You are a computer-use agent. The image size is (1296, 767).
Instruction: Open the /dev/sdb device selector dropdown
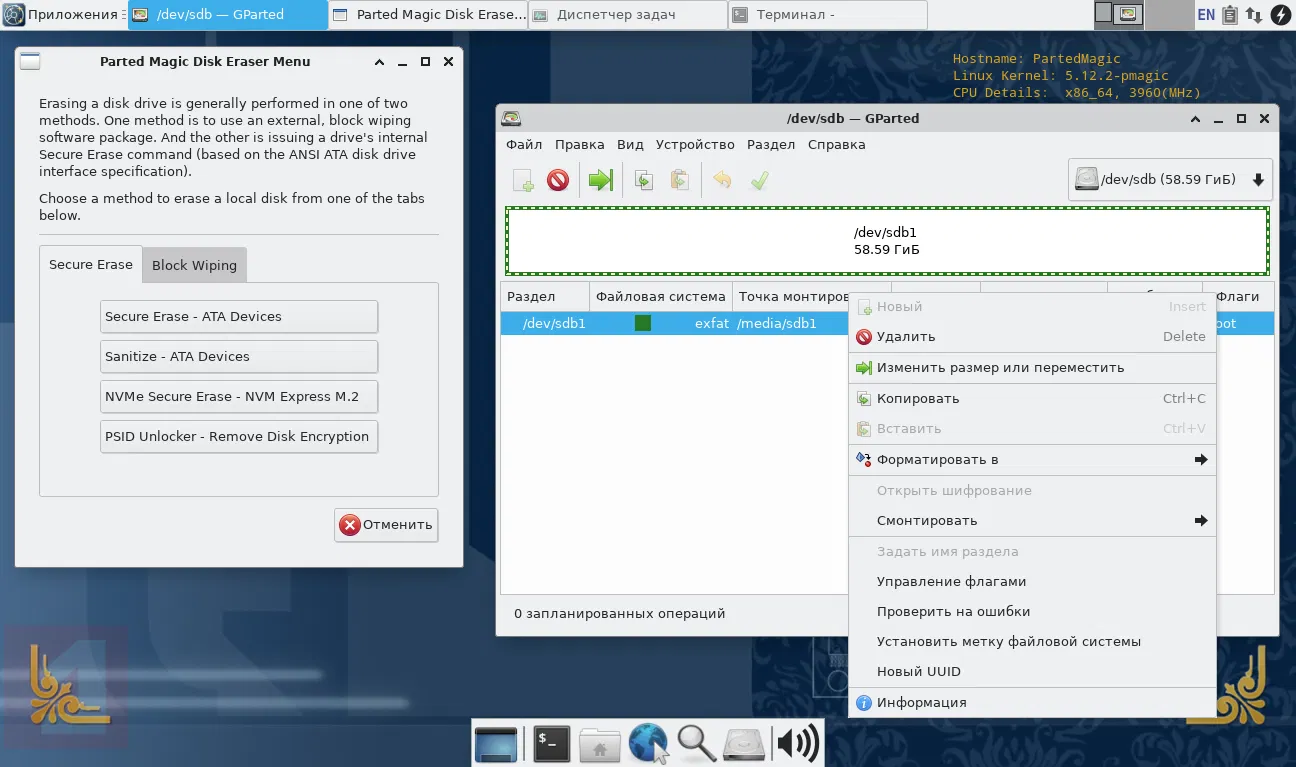click(1170, 180)
